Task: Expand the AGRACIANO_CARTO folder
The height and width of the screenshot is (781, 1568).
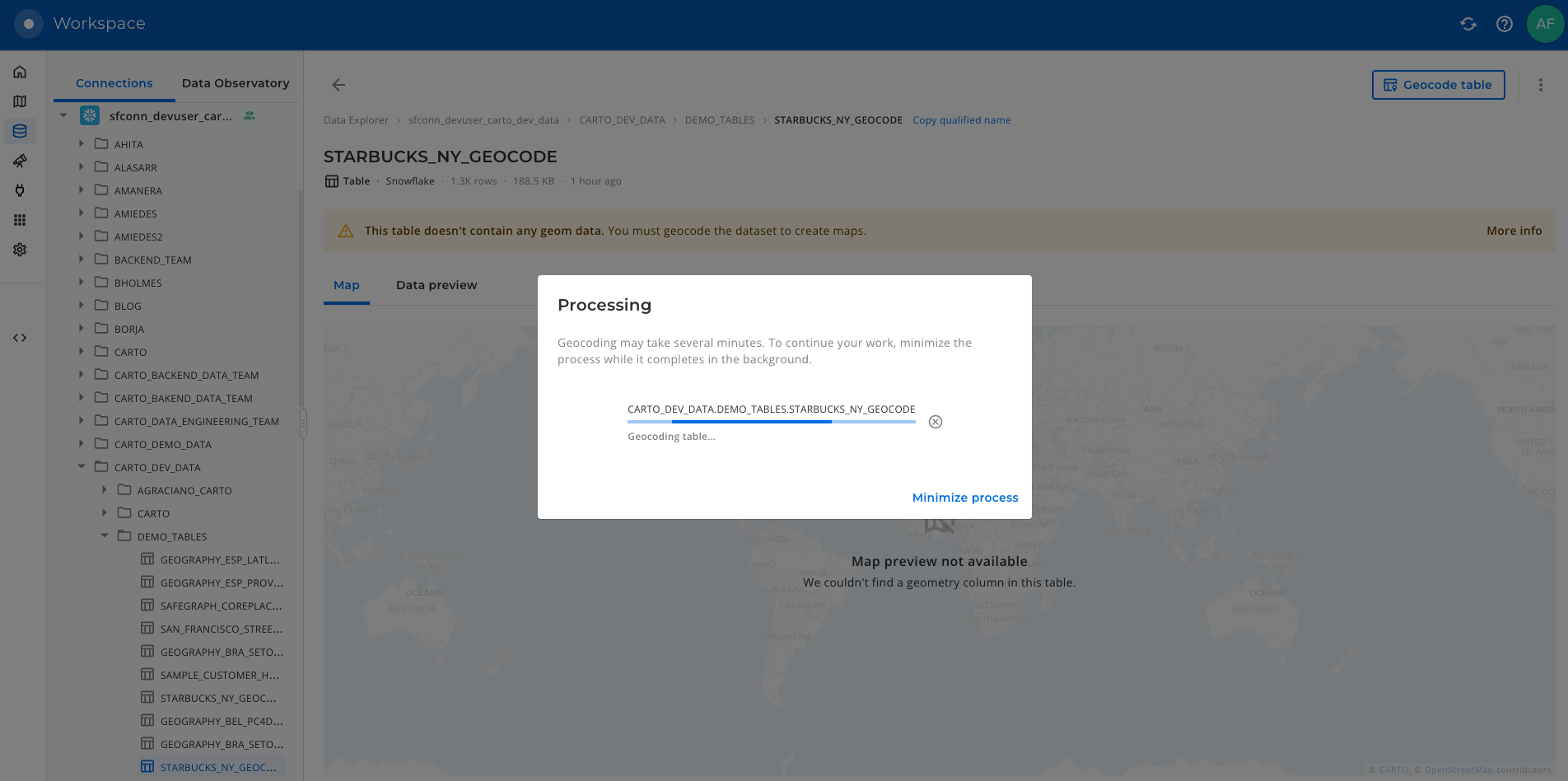Action: [x=105, y=490]
